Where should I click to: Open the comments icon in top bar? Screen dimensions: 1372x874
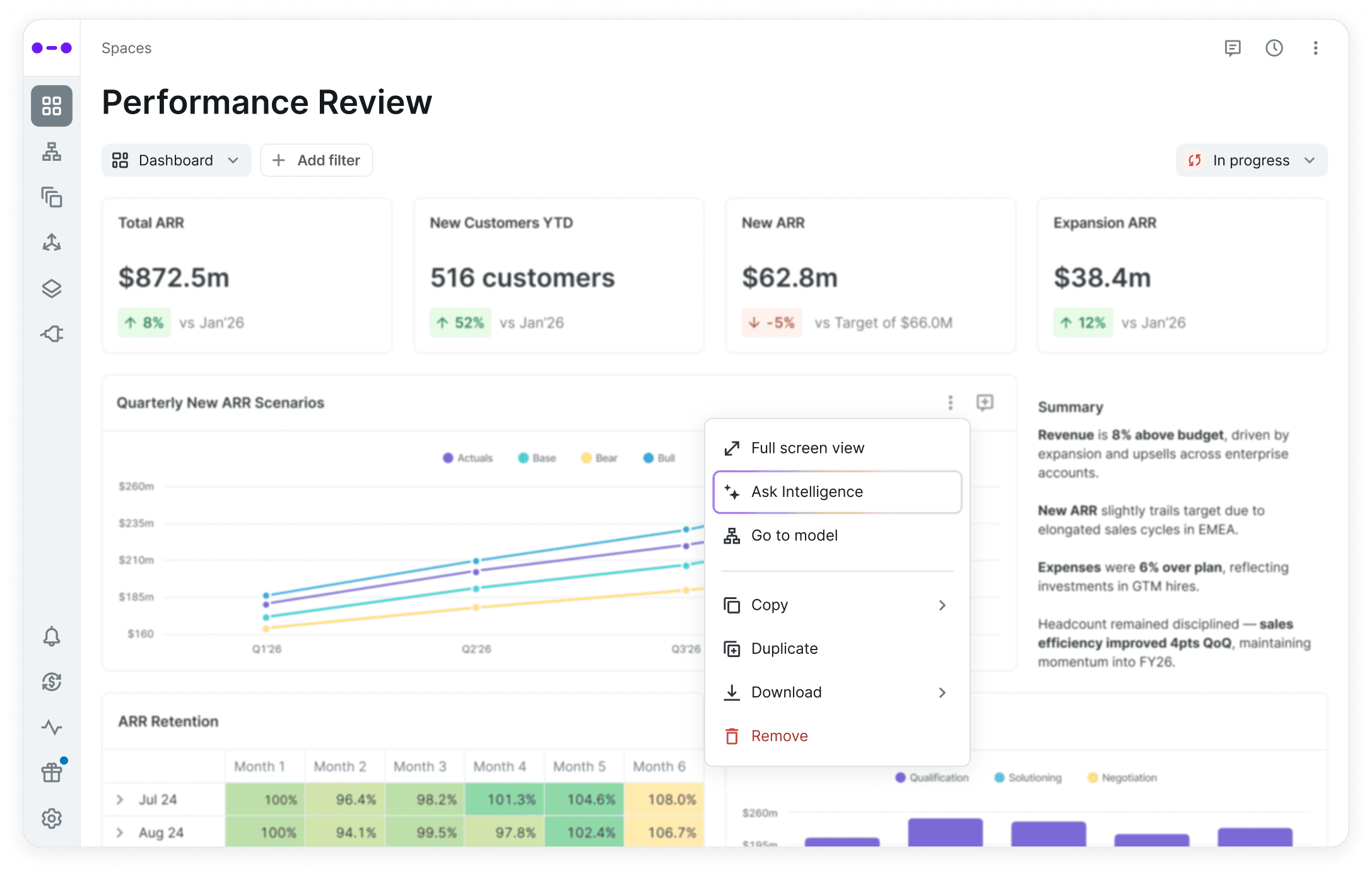point(1232,48)
